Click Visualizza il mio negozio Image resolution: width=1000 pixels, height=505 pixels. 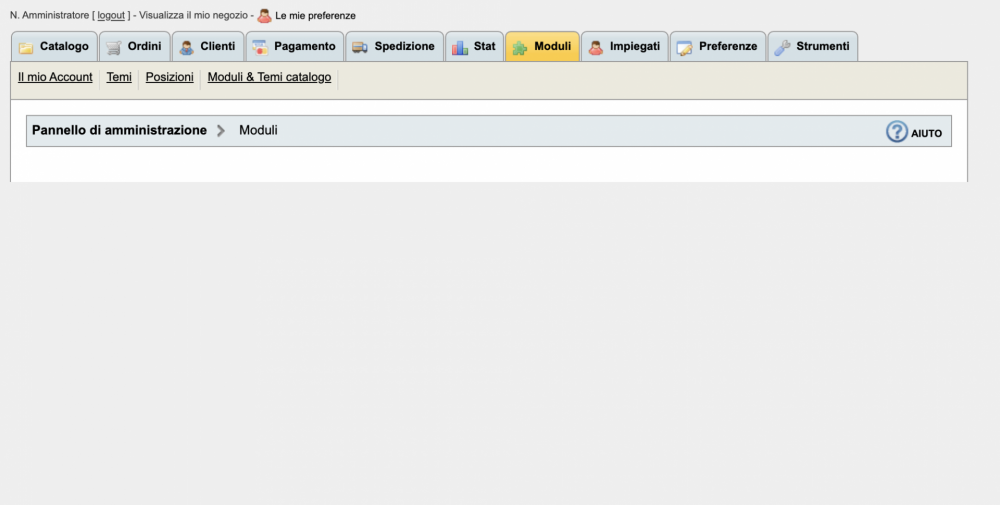(x=193, y=15)
